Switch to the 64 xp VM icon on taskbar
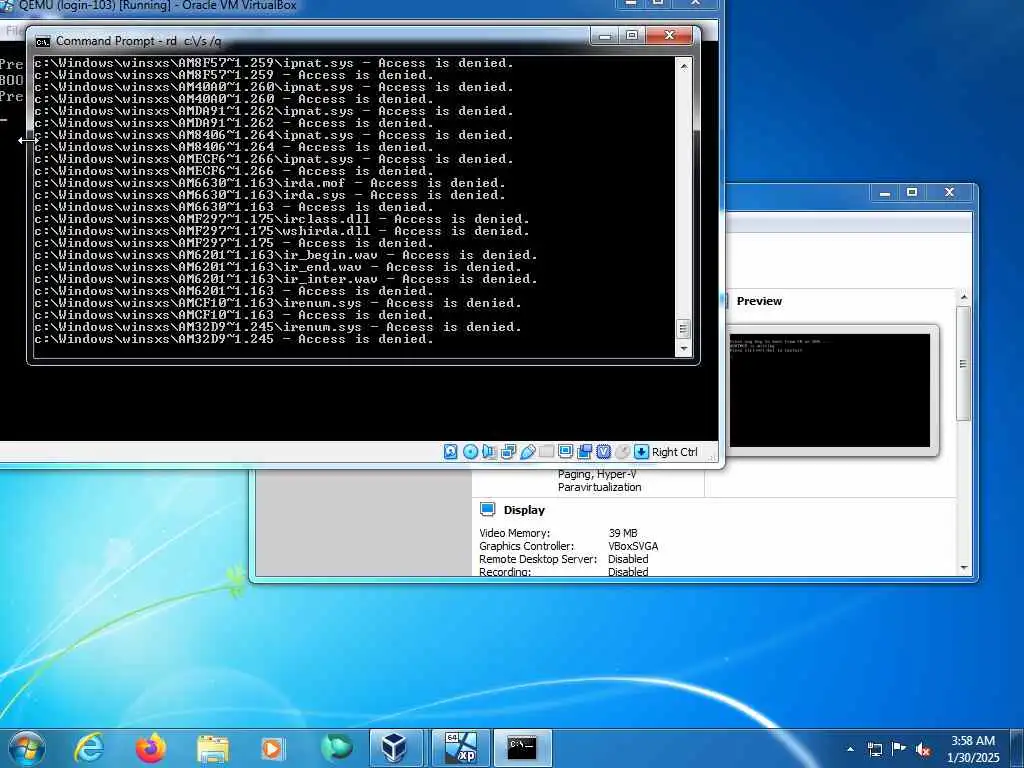Viewport: 1024px width, 768px height. point(460,748)
